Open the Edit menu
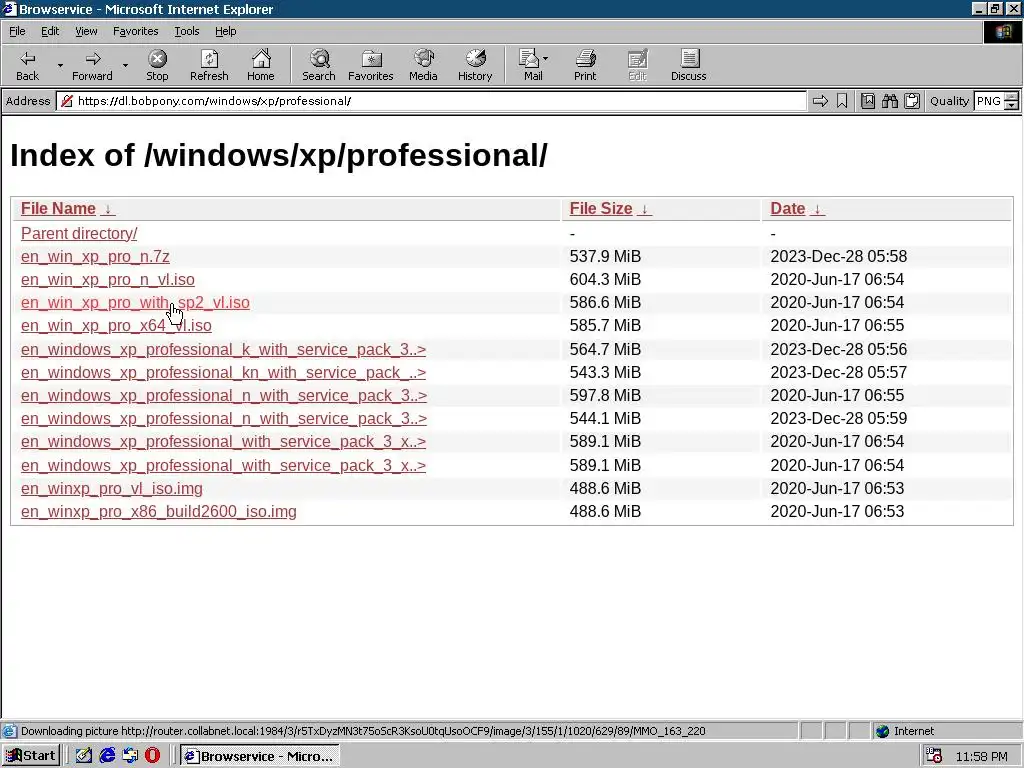This screenshot has width=1024, height=768. click(x=50, y=31)
